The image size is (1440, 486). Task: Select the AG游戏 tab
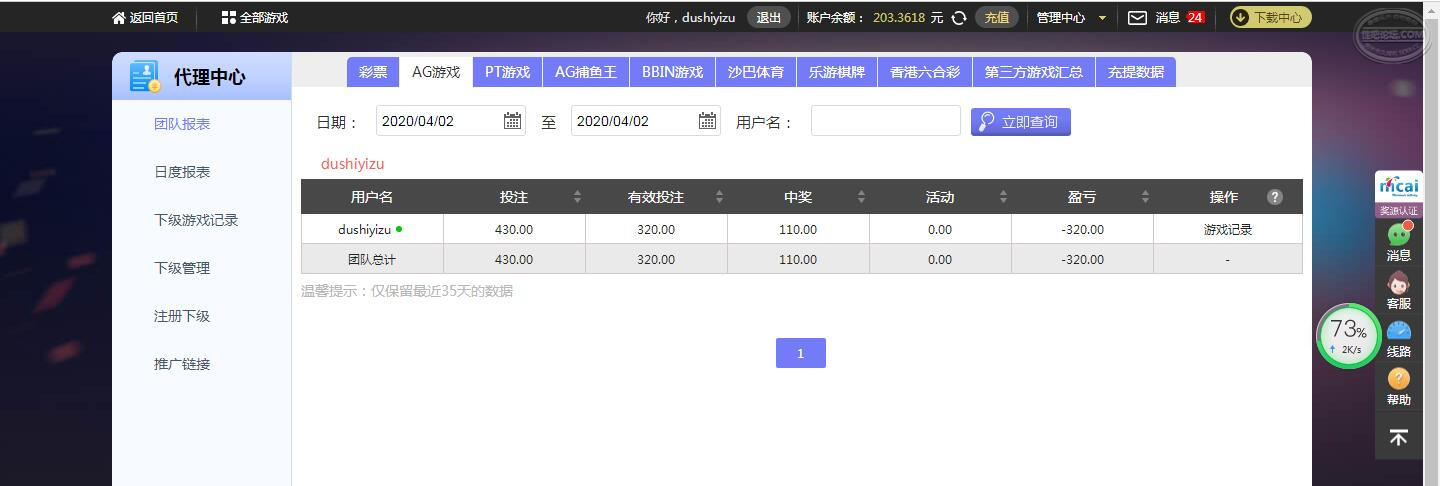436,72
